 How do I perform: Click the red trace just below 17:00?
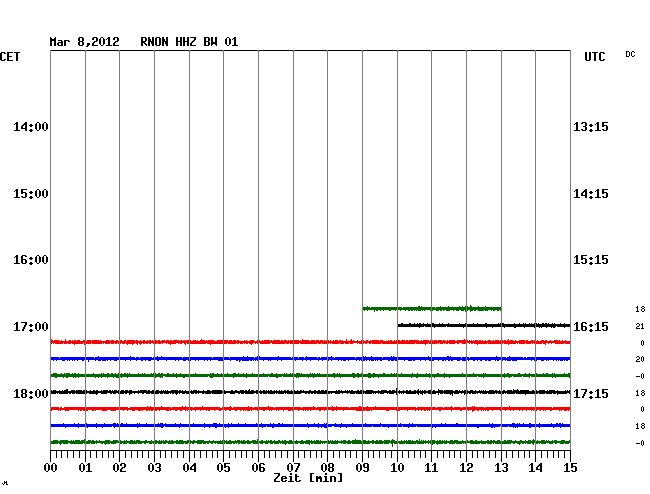pyautogui.click(x=310, y=342)
